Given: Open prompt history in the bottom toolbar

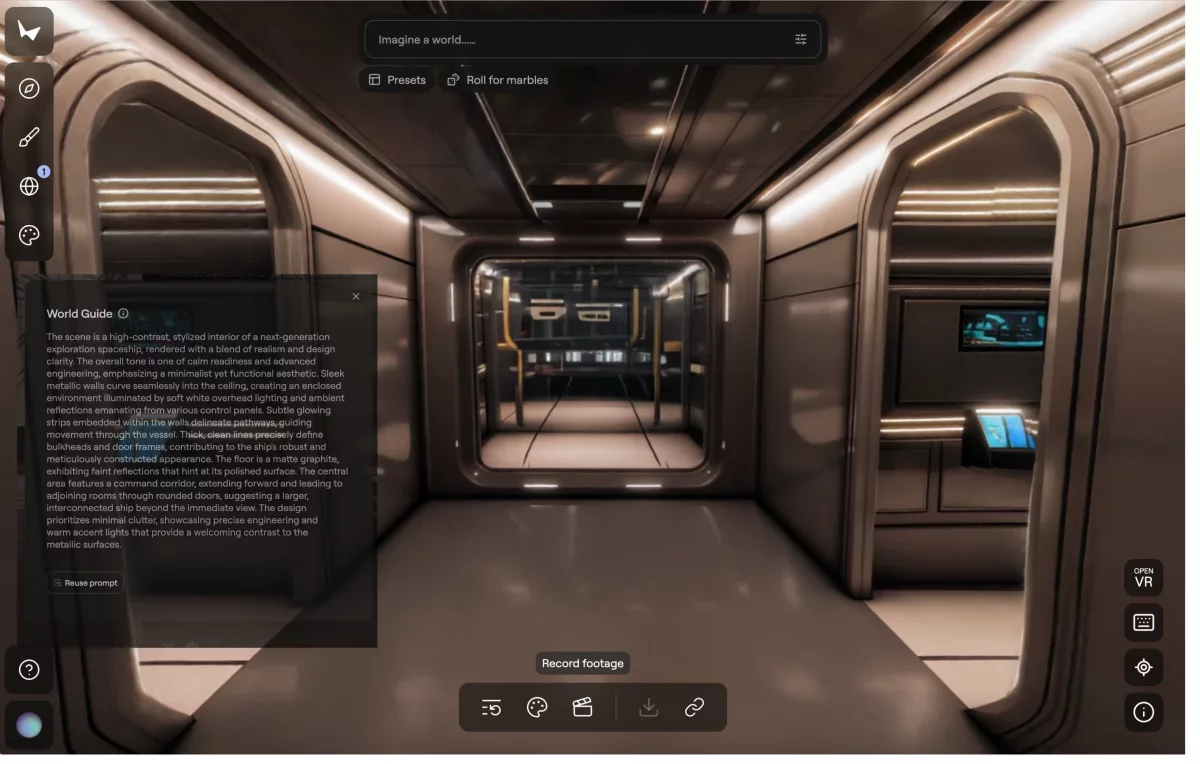Looking at the screenshot, I should click(490, 707).
